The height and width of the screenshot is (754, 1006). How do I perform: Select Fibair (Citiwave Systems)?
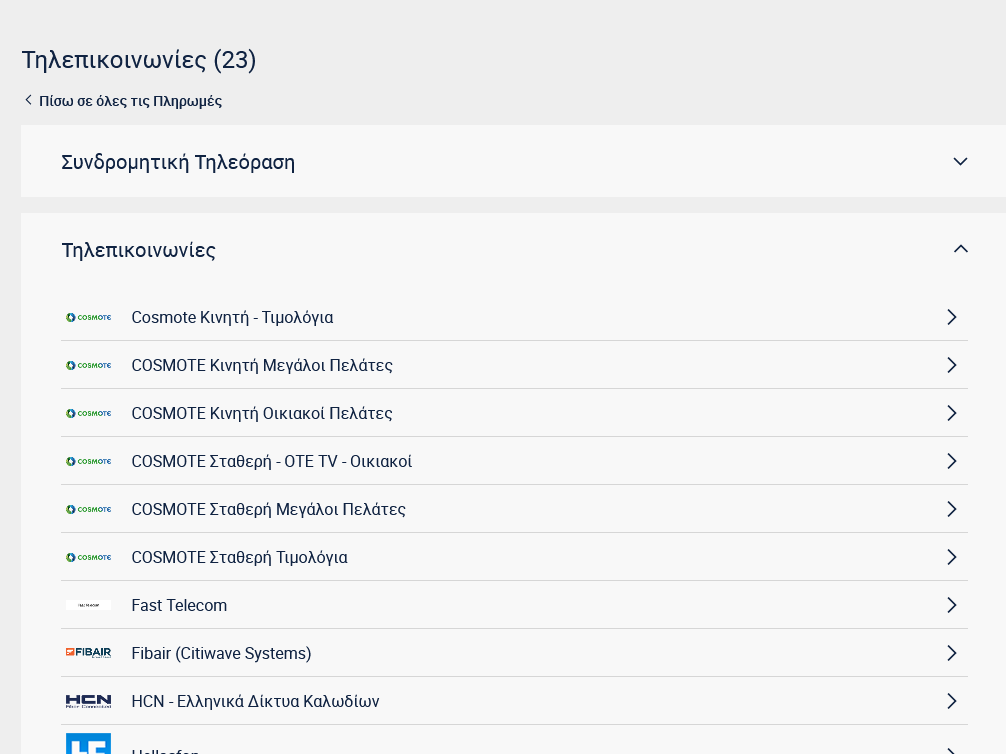[221, 653]
